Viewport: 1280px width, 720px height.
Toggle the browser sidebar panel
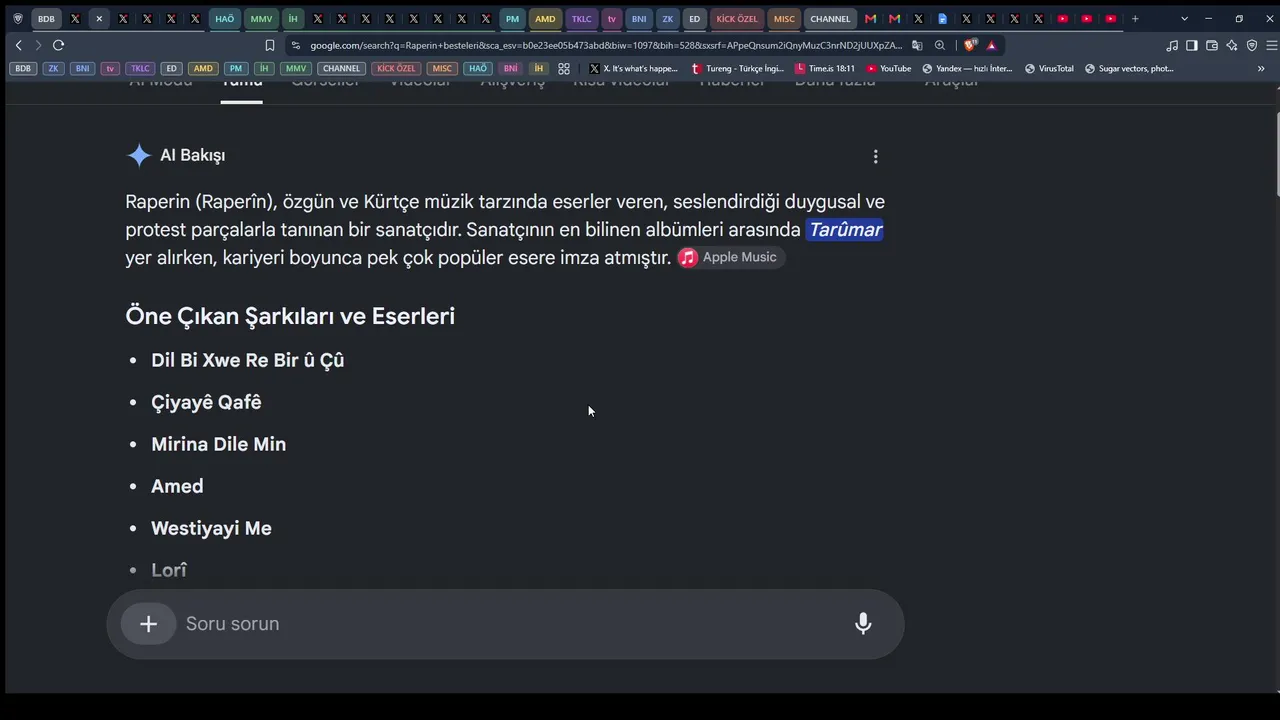(1192, 45)
